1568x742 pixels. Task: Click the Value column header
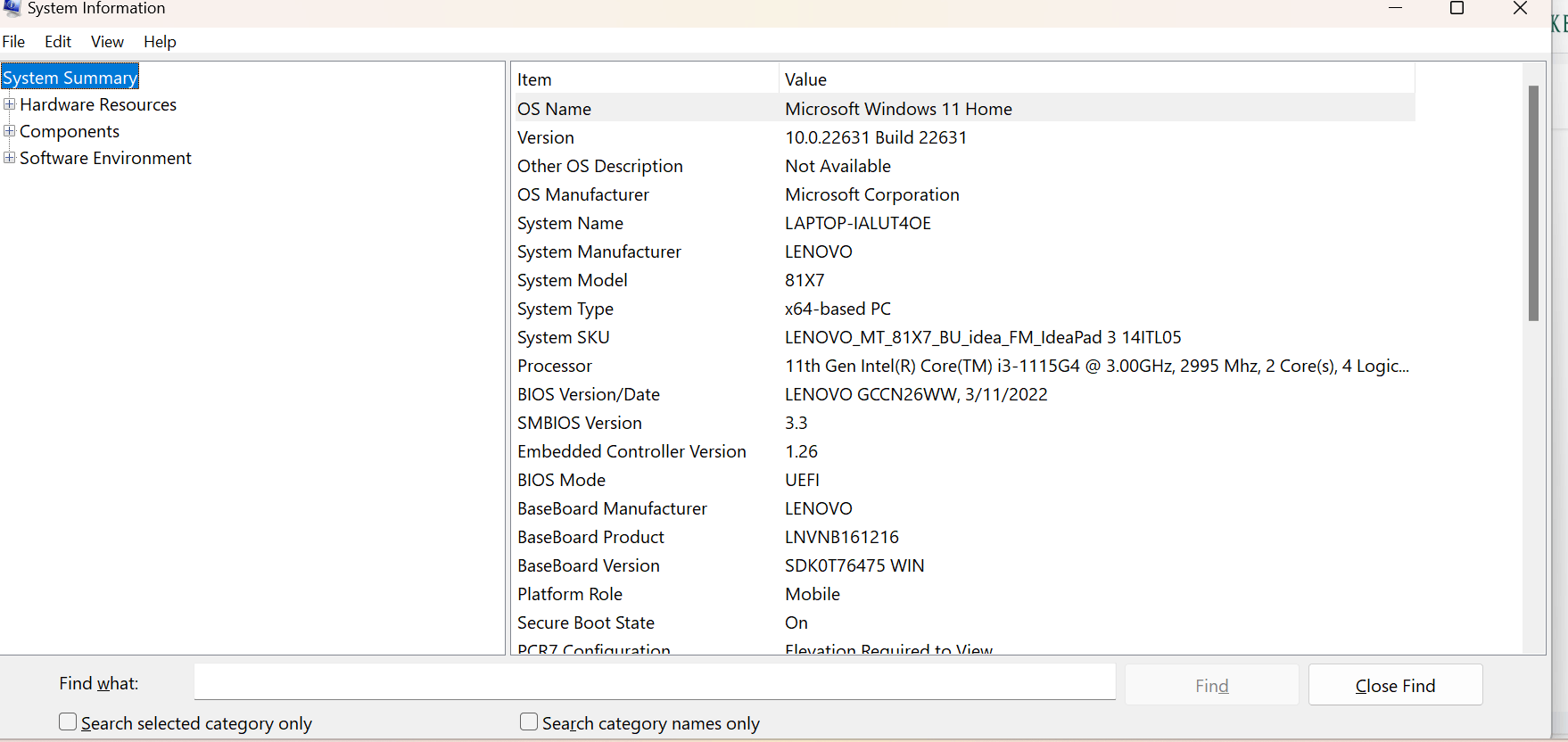click(x=1097, y=79)
